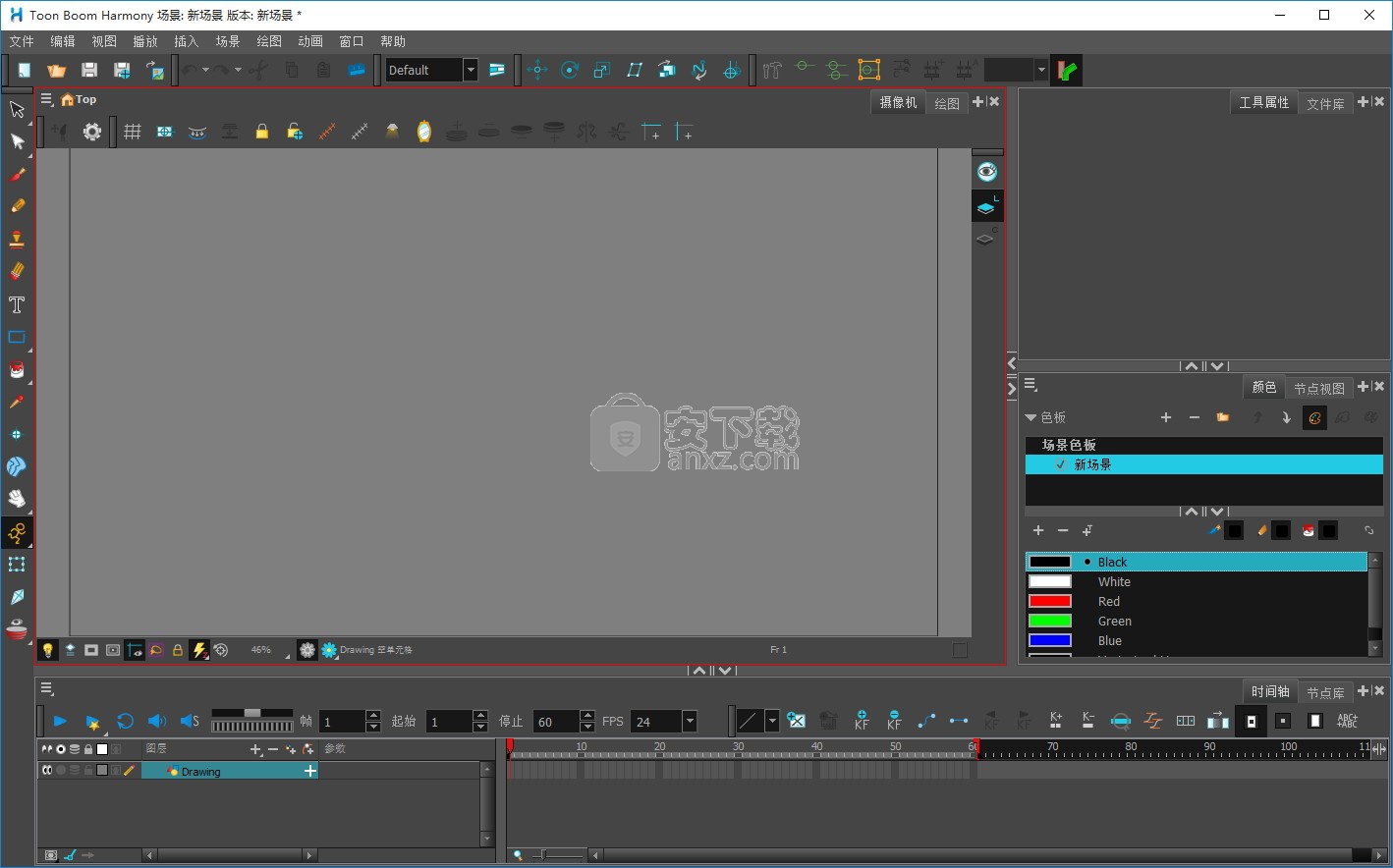Image resolution: width=1393 pixels, height=868 pixels.
Task: Click the motion keyframe curve icon
Action: 926,721
